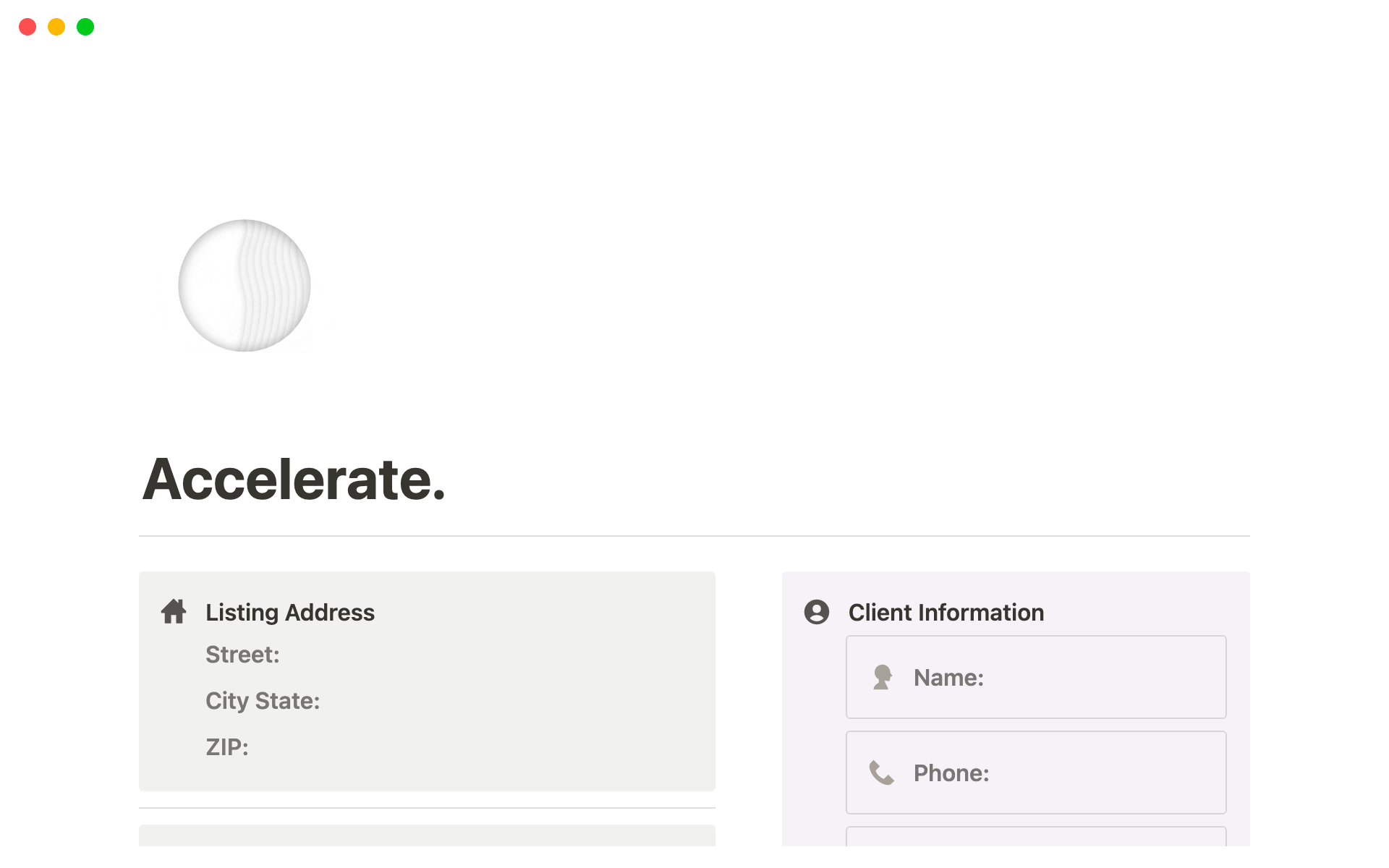Image resolution: width=1389 pixels, height=868 pixels.
Task: Close the window with the red button
Action: point(27,27)
